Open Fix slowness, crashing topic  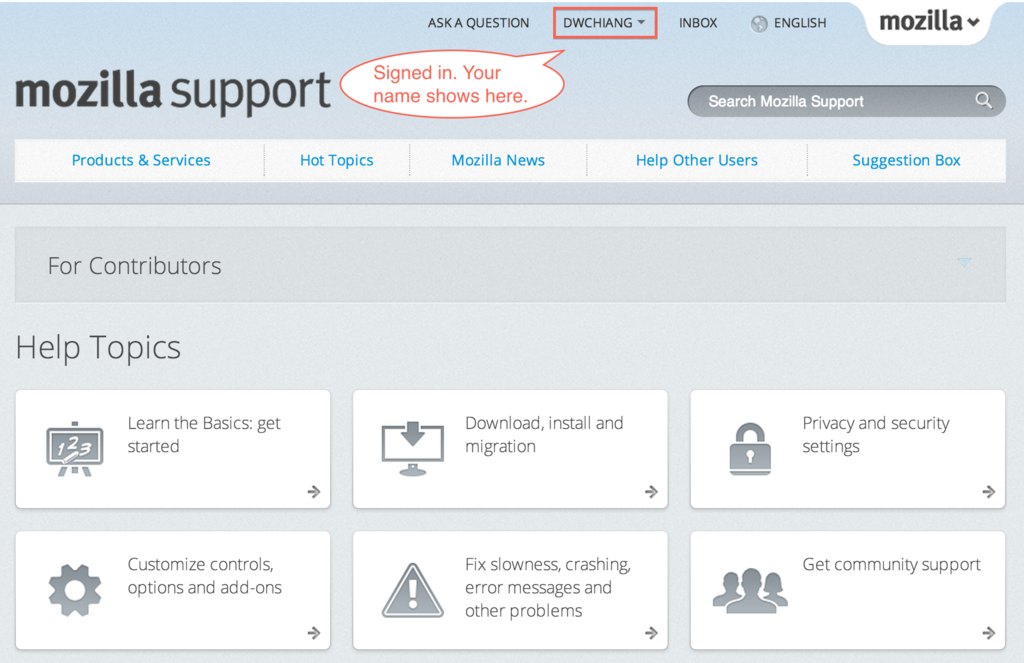click(510, 590)
